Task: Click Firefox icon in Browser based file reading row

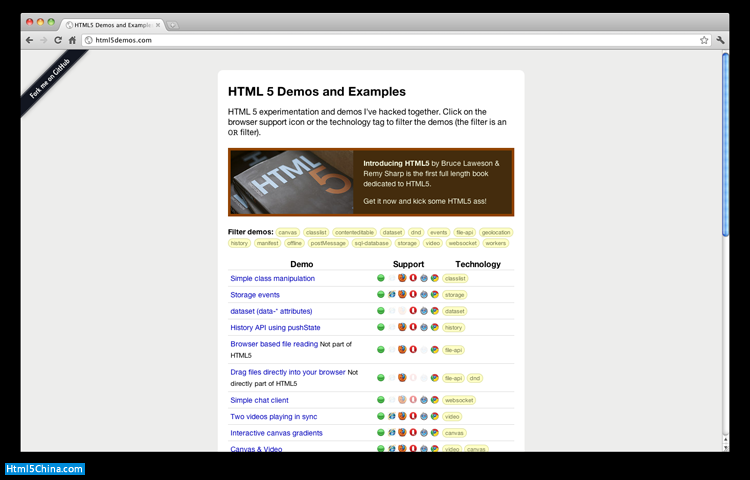Action: [402, 349]
